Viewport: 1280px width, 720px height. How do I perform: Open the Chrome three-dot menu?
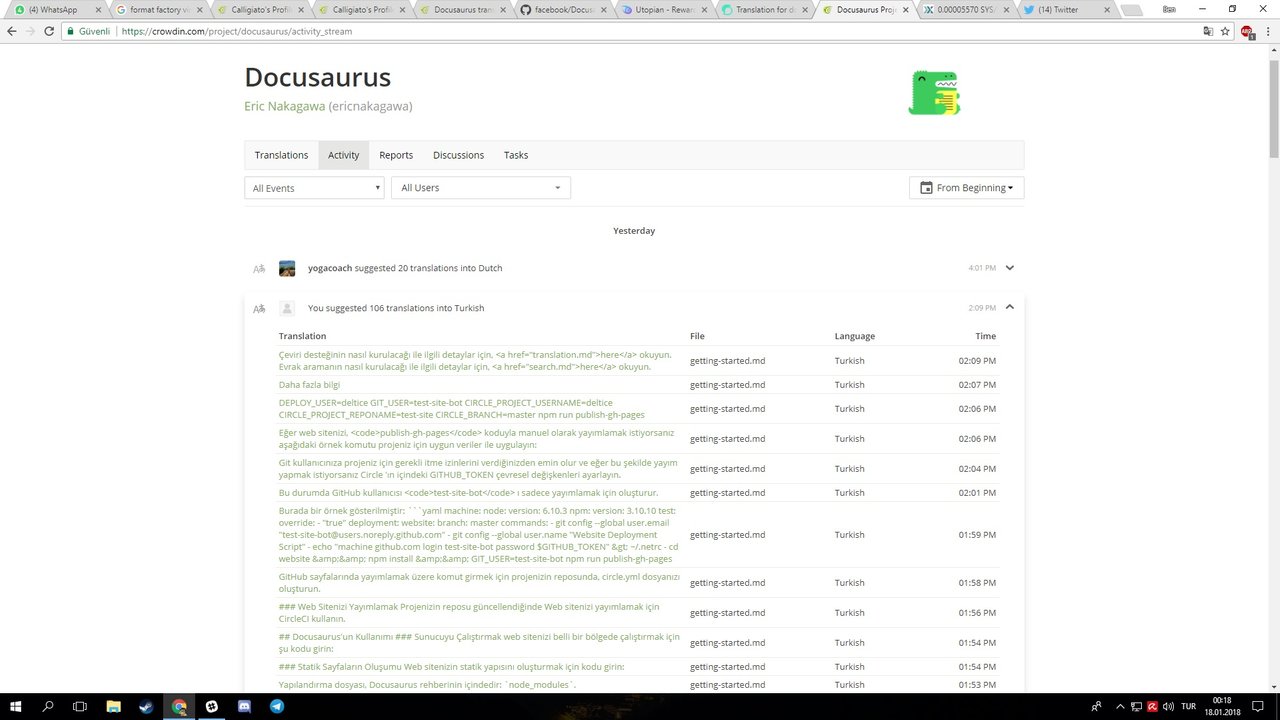[x=1267, y=31]
